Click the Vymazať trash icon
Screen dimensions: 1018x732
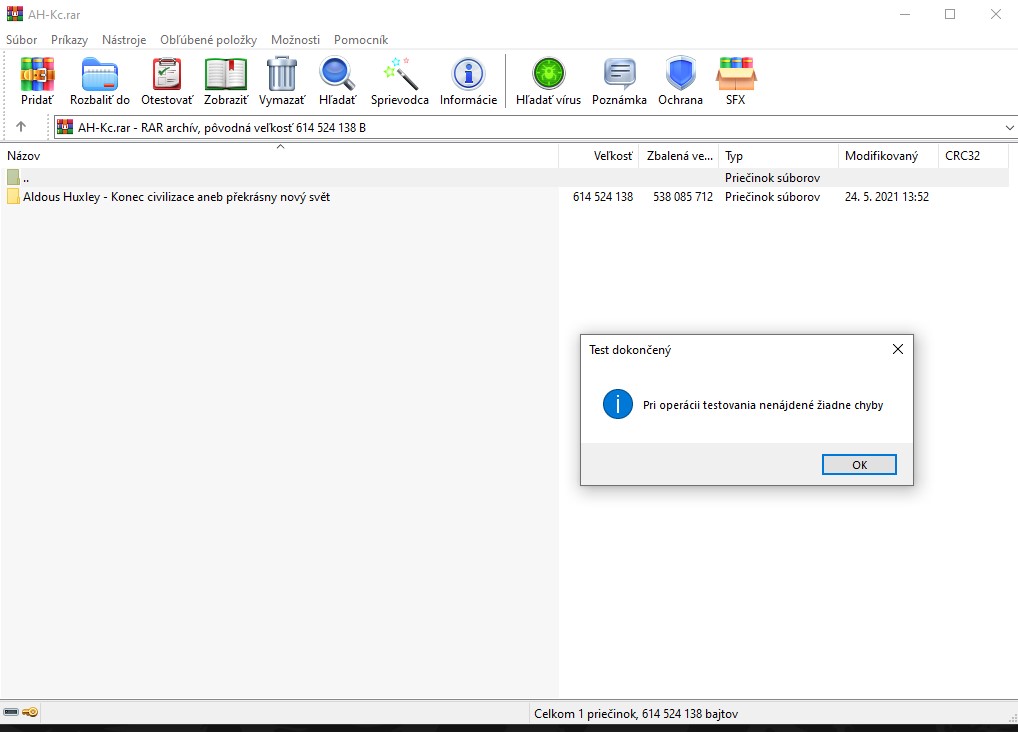pyautogui.click(x=282, y=73)
